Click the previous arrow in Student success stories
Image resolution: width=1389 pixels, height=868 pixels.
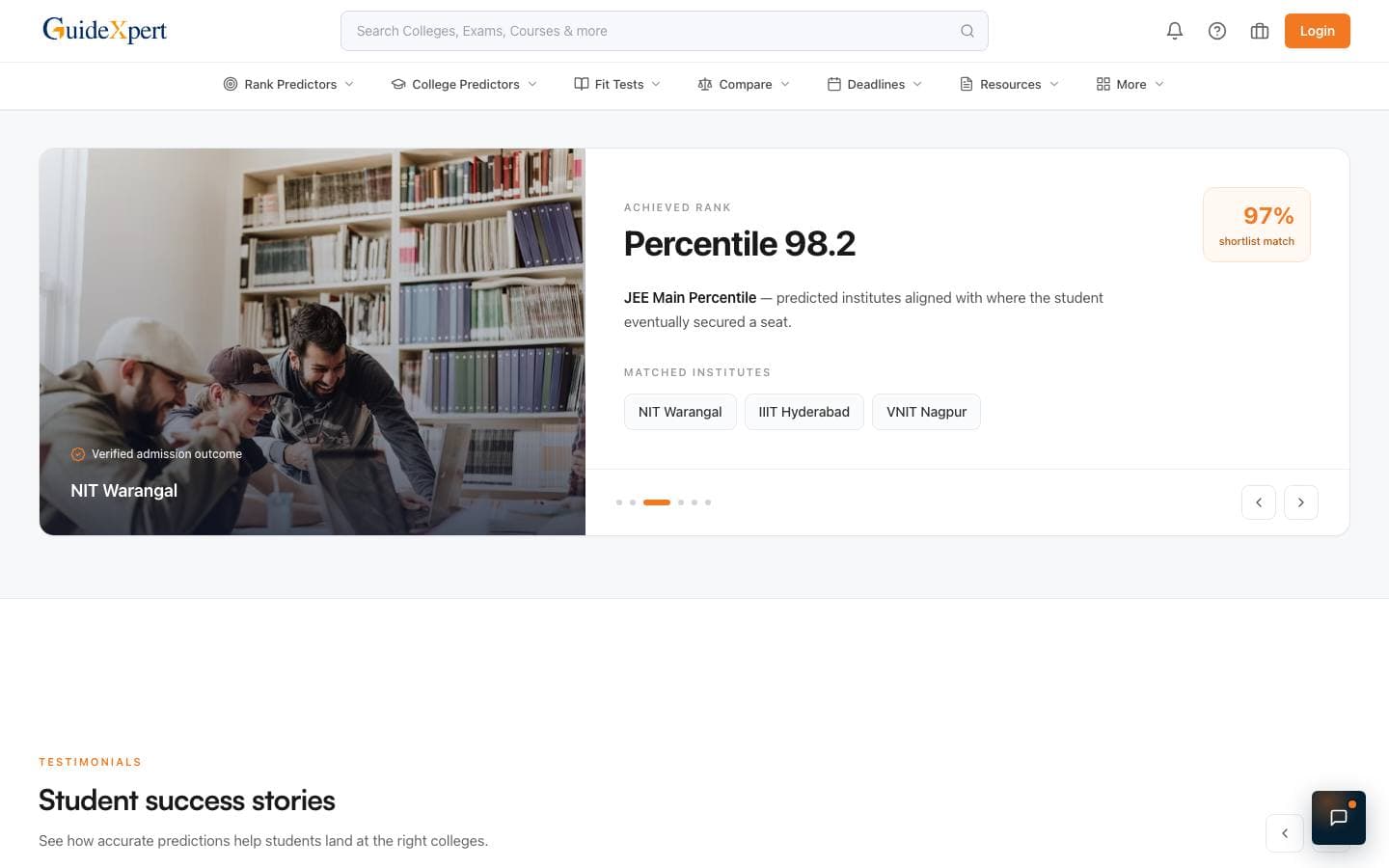(x=1285, y=833)
